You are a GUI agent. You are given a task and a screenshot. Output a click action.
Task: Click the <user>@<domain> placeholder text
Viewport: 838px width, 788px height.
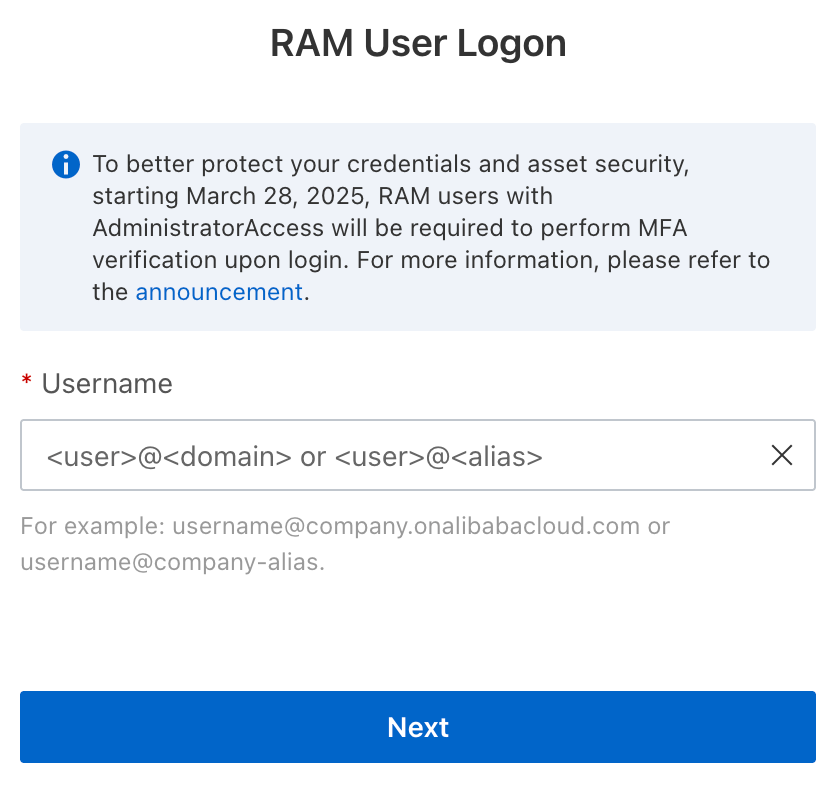click(x=169, y=457)
